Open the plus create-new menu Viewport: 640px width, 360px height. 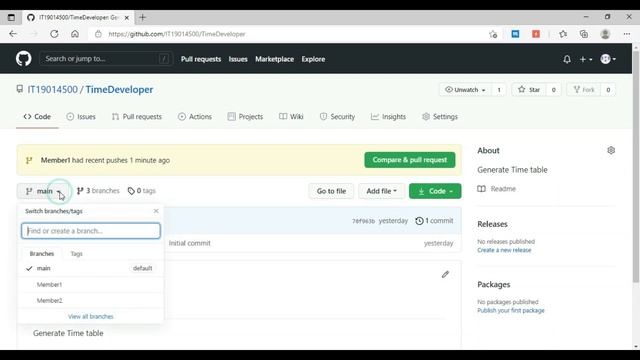click(x=586, y=59)
